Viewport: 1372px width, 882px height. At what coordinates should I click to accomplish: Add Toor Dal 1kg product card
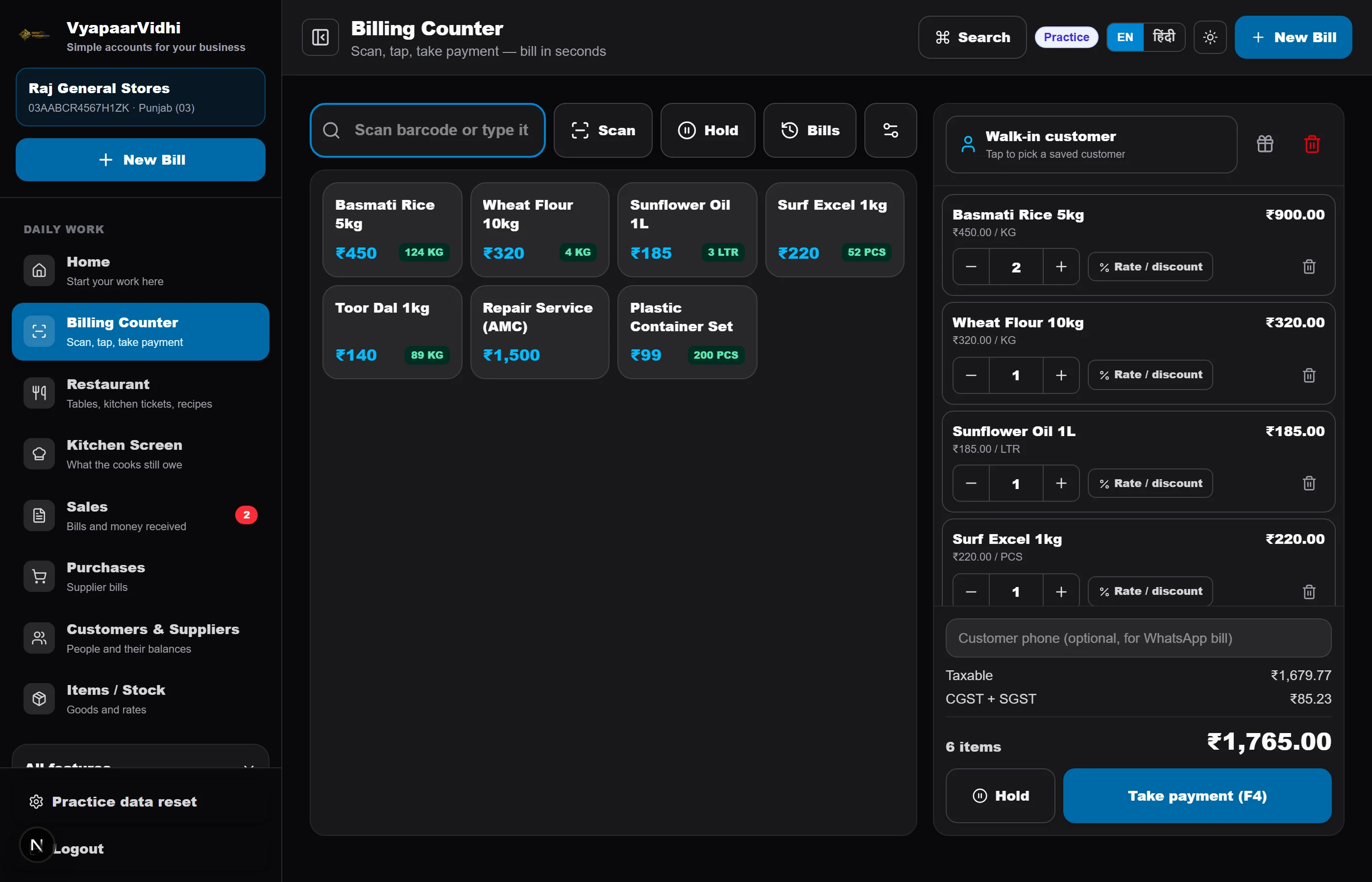click(x=392, y=332)
